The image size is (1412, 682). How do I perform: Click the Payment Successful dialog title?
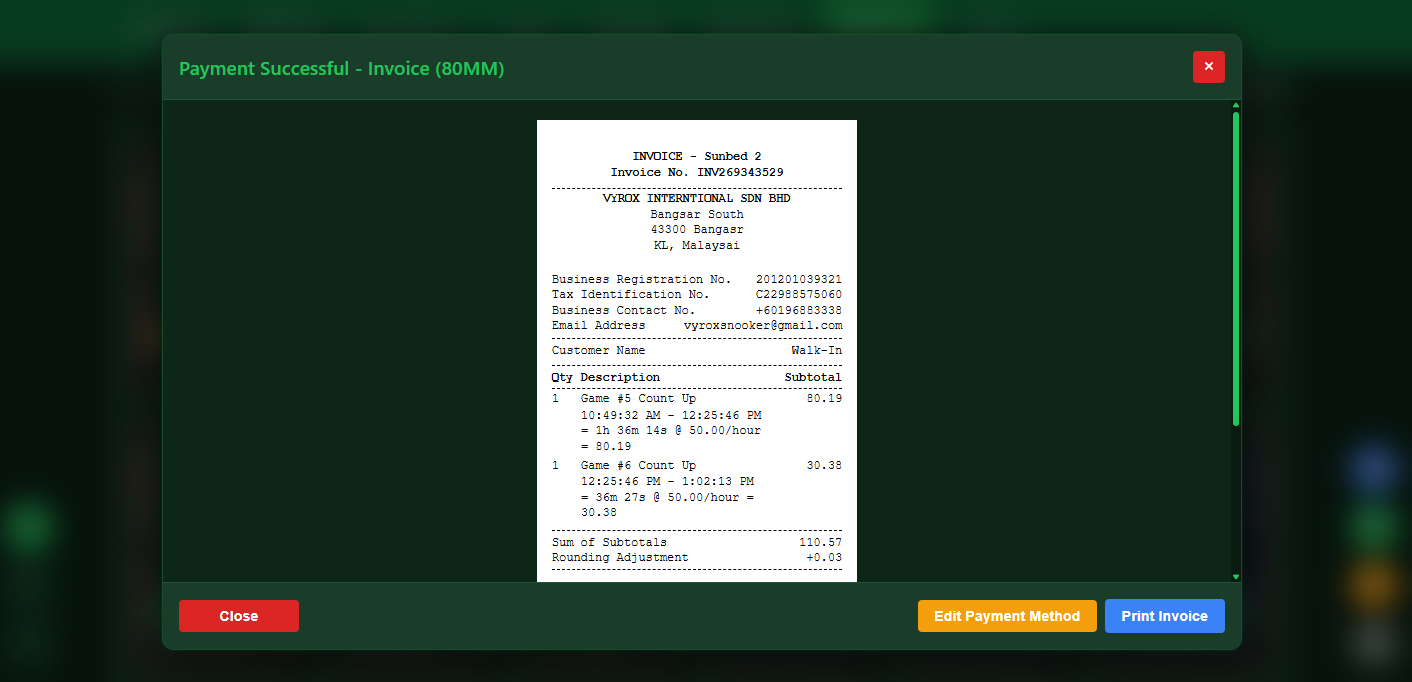coord(341,68)
